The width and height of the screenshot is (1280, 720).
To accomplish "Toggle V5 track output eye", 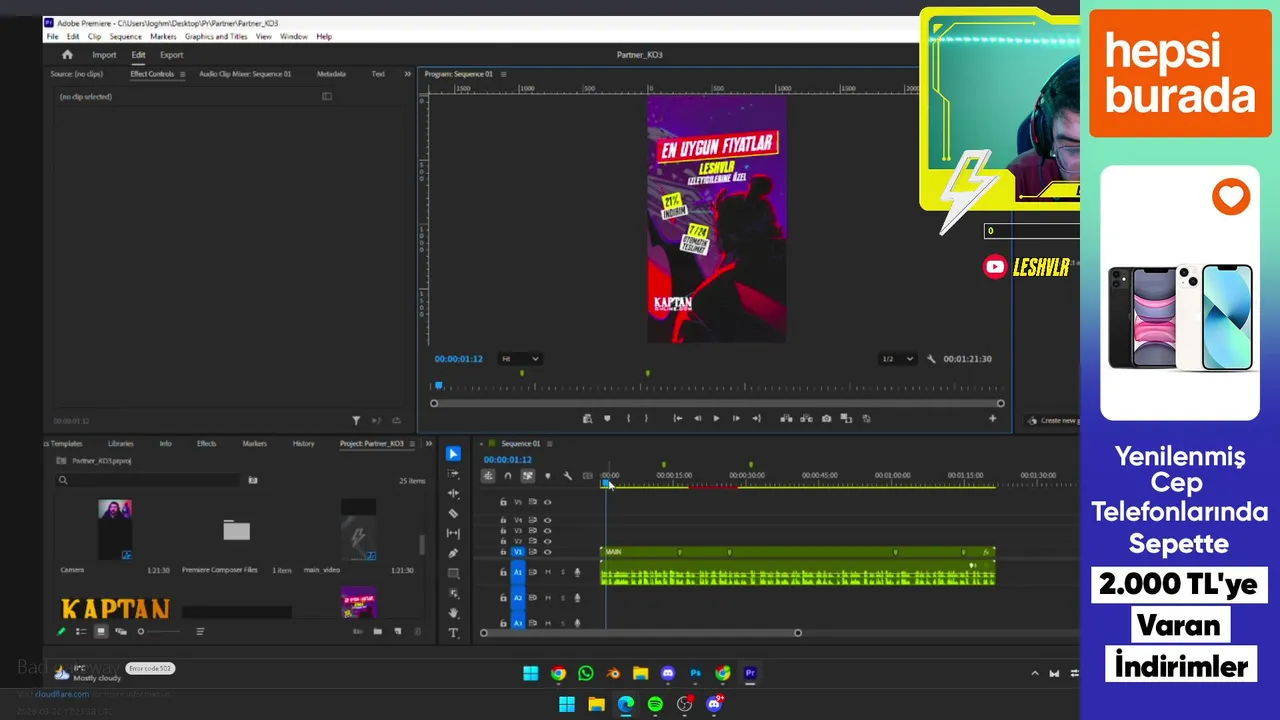I will pyautogui.click(x=547, y=502).
